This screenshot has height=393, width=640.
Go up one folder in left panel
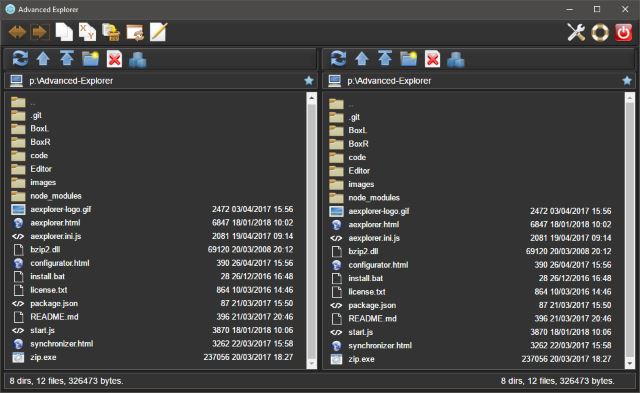(x=43, y=59)
